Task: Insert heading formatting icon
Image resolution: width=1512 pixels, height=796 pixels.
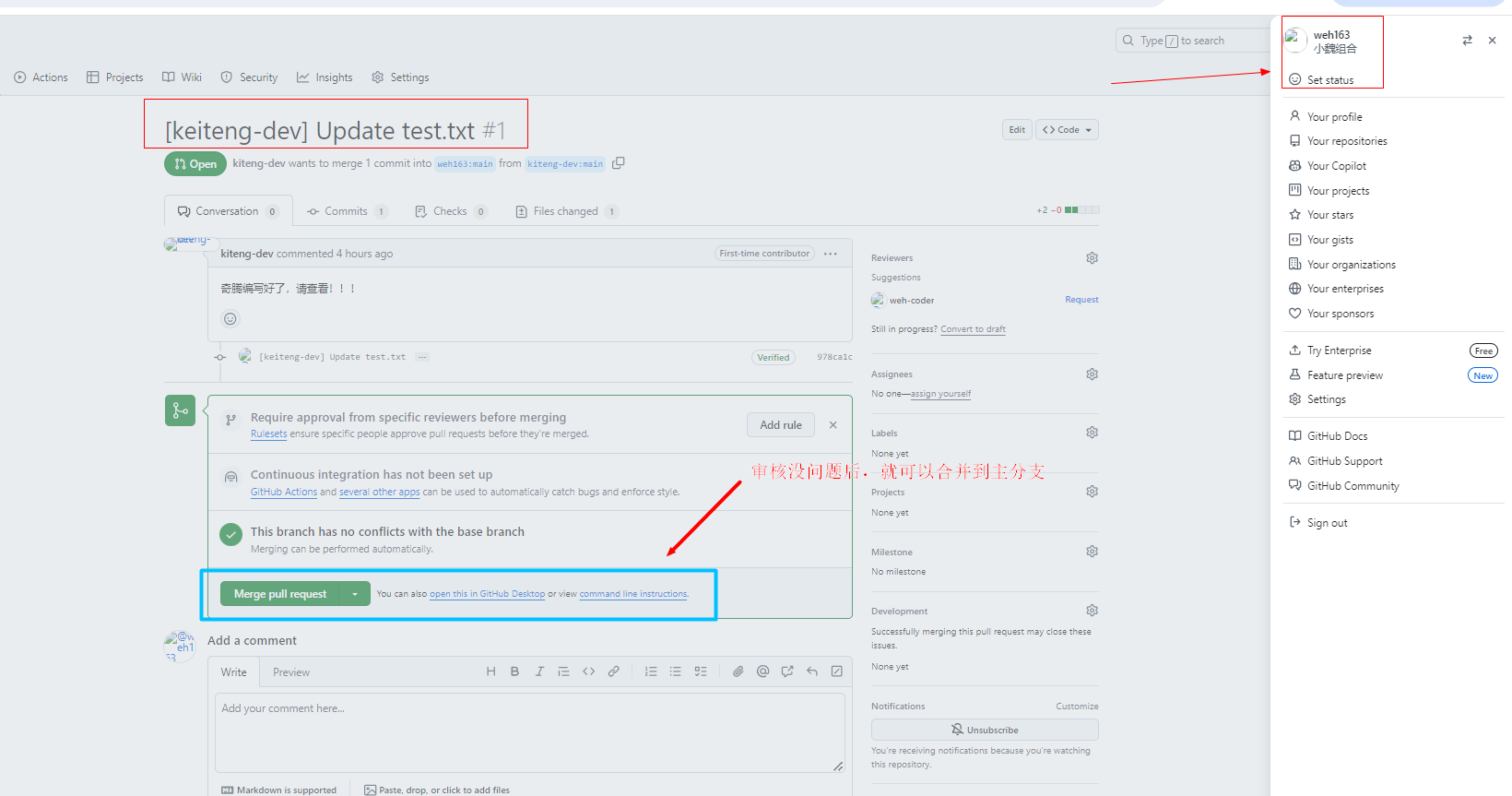Action: (x=490, y=671)
